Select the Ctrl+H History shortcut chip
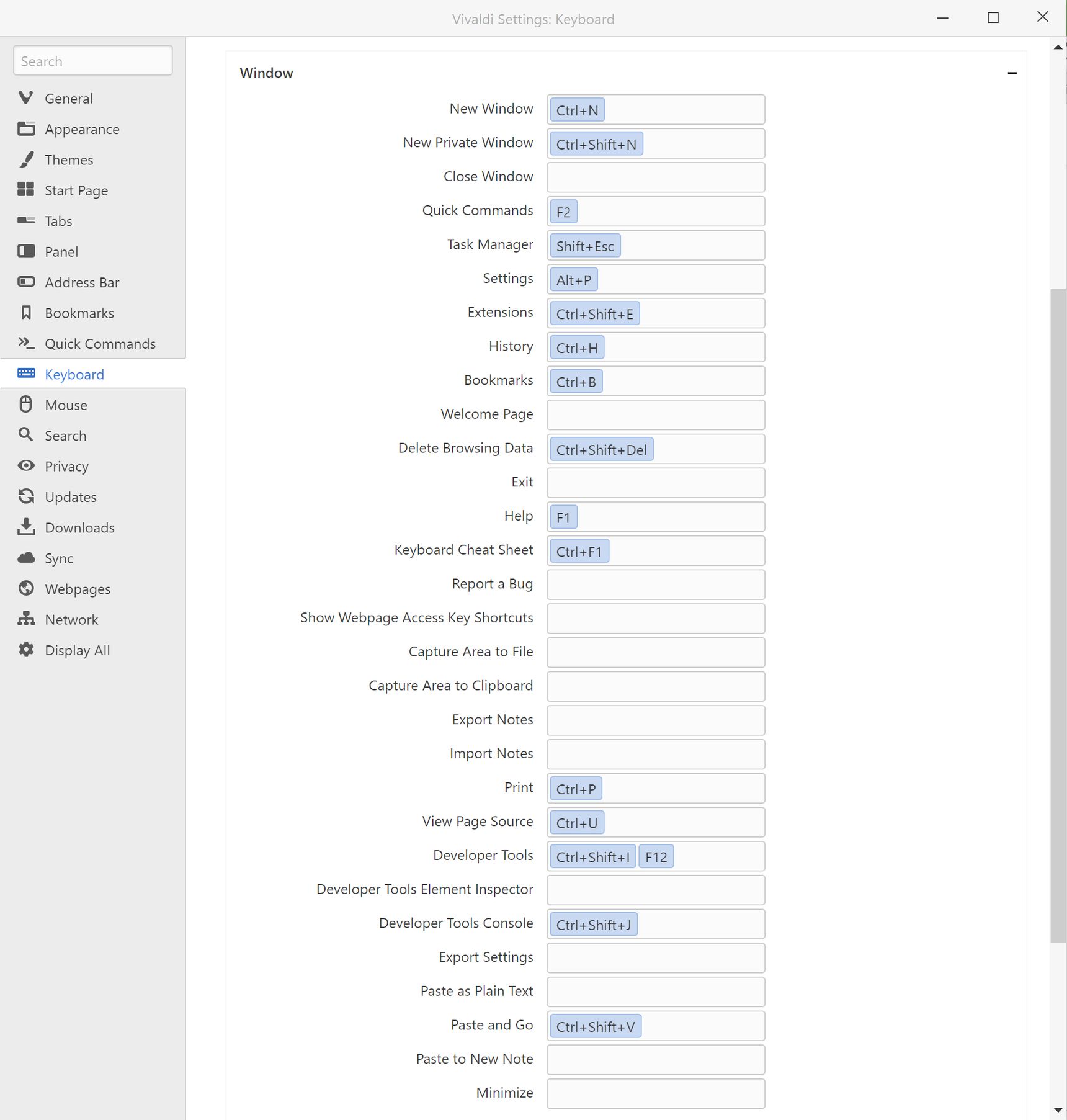The height and width of the screenshot is (1120, 1067). [x=577, y=347]
